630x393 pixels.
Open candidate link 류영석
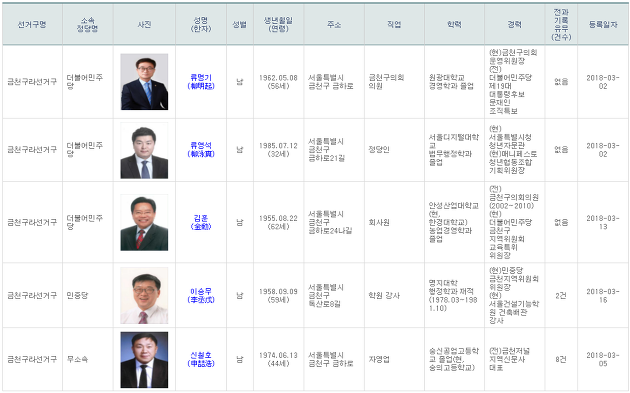201,149
